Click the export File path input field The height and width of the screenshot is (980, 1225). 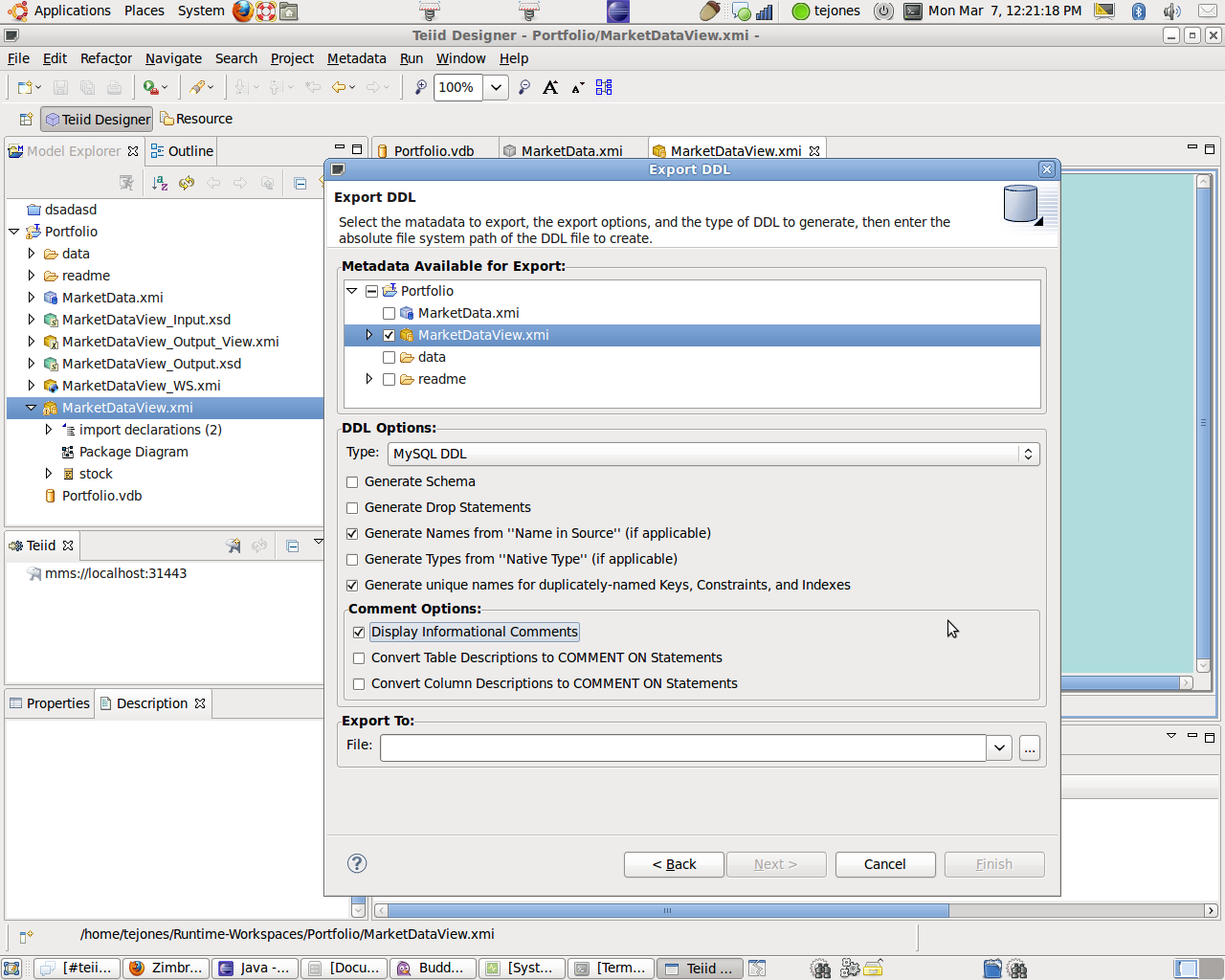click(x=682, y=748)
